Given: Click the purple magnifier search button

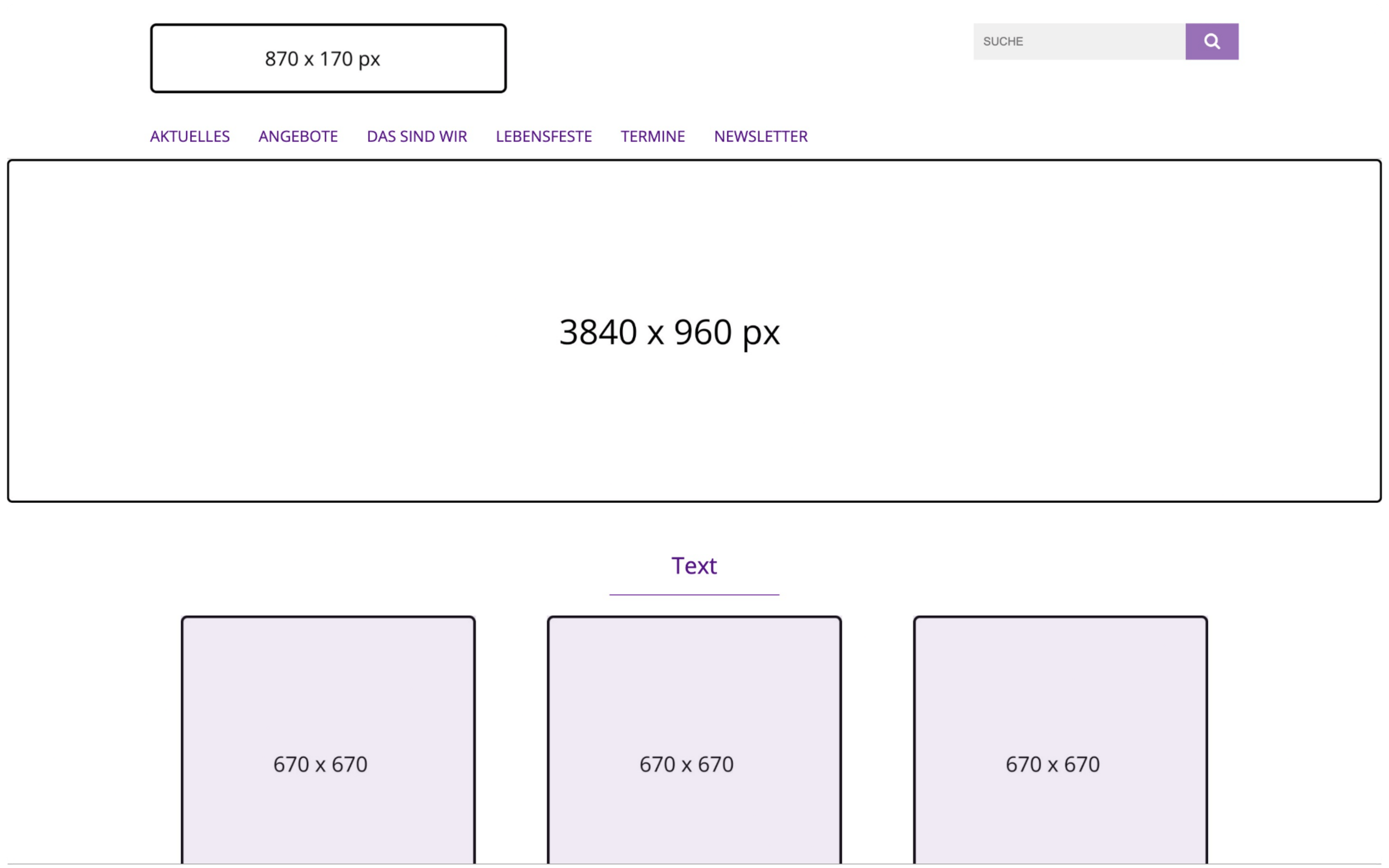Looking at the screenshot, I should 1211,41.
